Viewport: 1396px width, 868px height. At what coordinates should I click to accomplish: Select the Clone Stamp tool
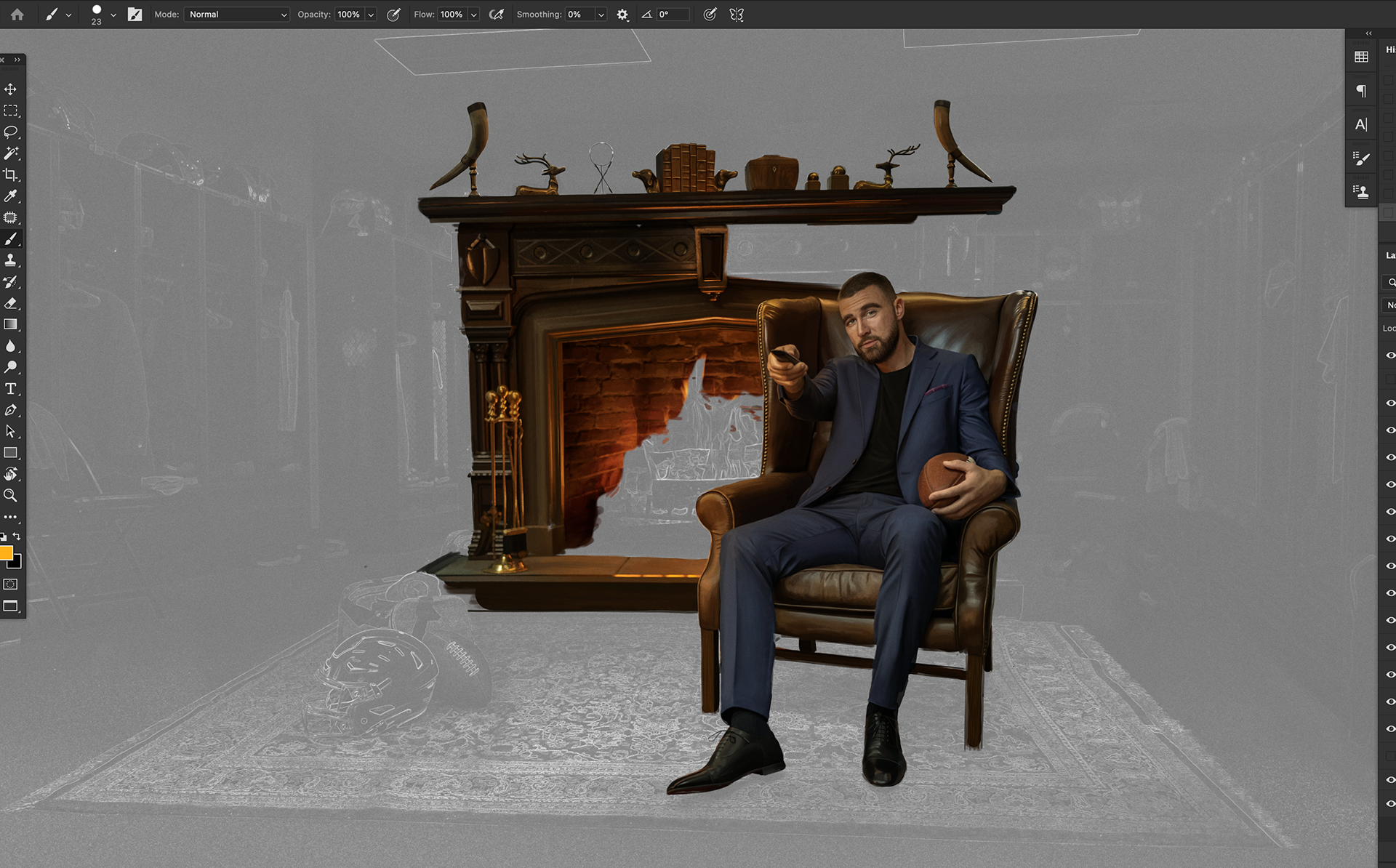click(10, 260)
